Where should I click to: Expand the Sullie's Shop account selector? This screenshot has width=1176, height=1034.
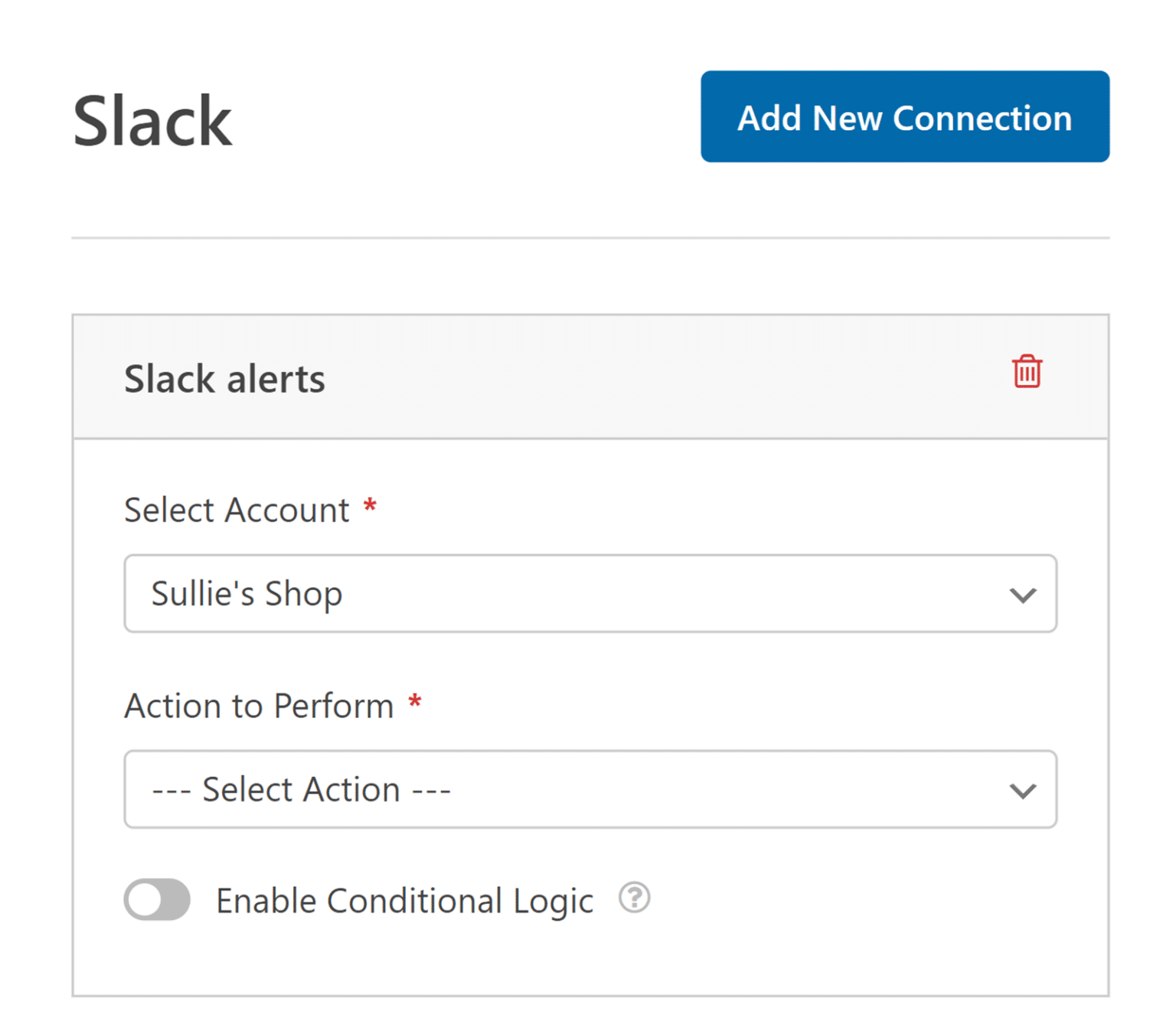tap(590, 595)
